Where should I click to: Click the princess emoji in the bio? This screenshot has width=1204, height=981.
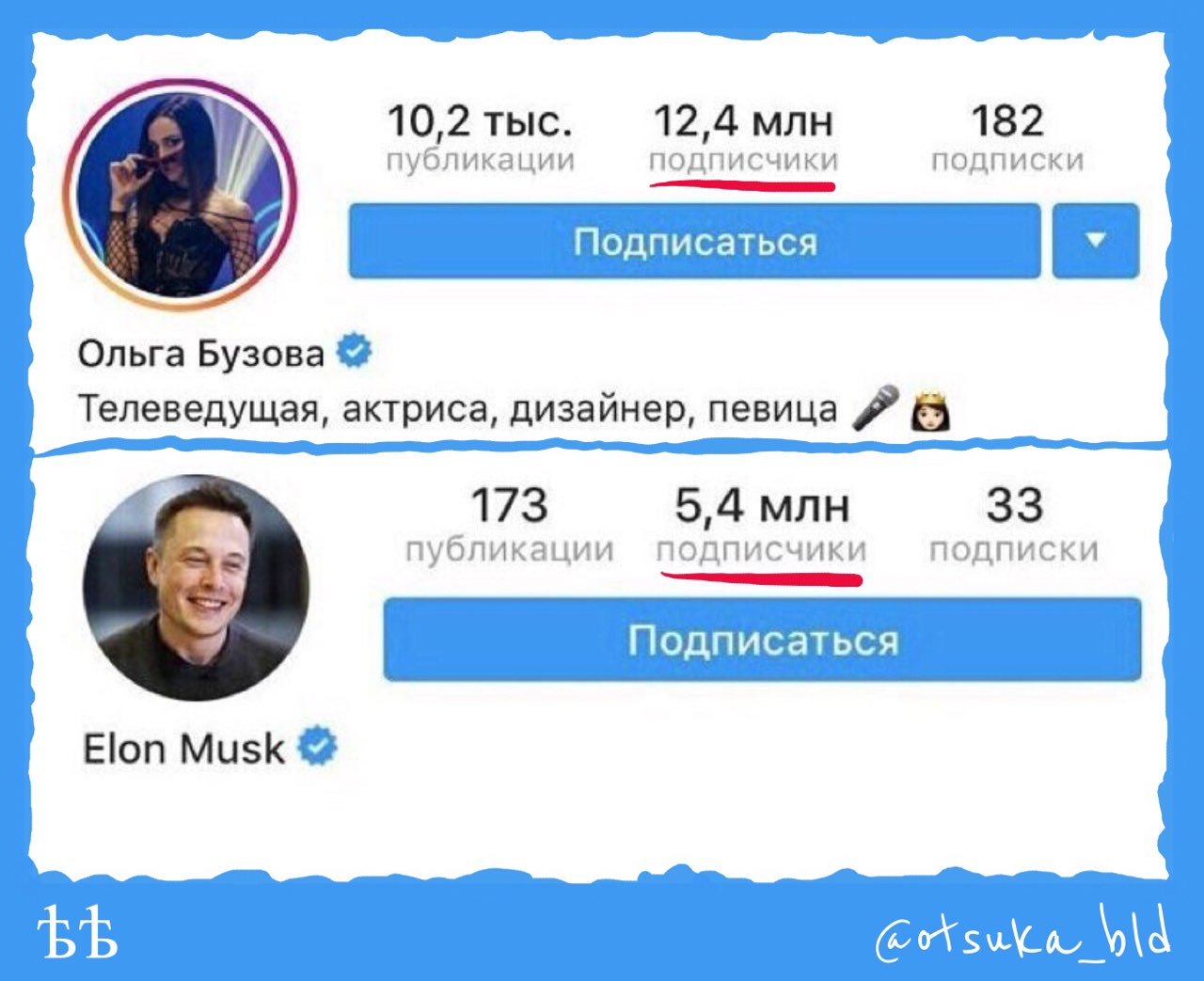(x=930, y=411)
